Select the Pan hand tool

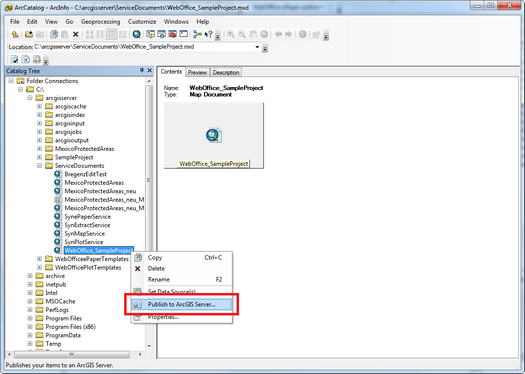point(253,34)
